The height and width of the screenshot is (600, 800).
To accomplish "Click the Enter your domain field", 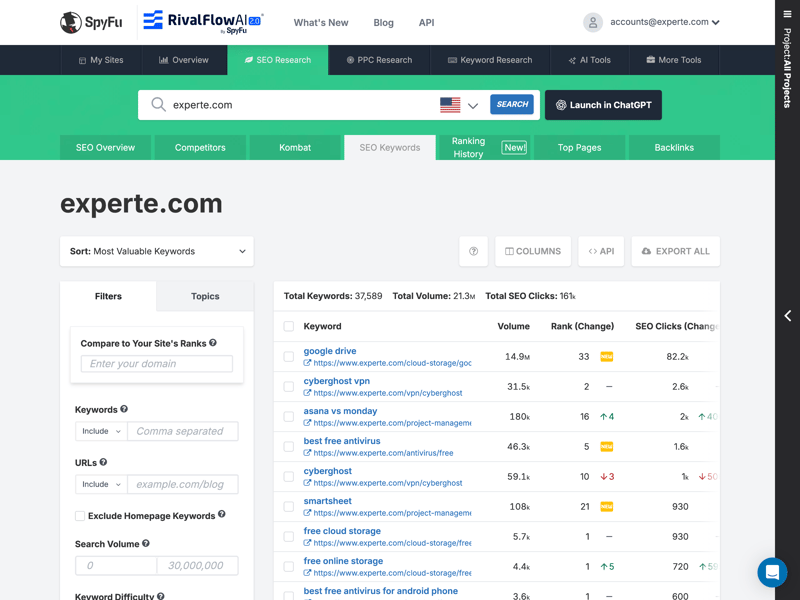I will click(157, 364).
